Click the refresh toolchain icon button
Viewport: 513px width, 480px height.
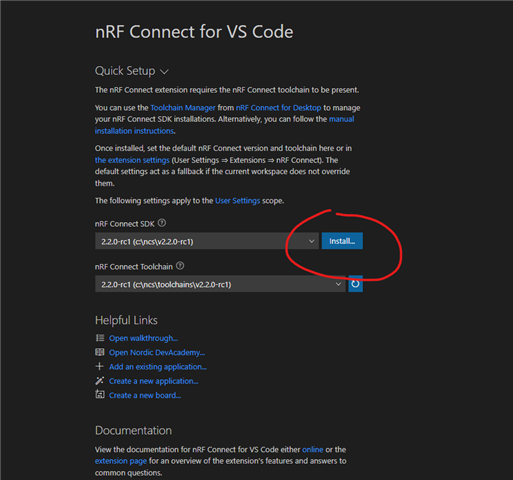point(355,284)
